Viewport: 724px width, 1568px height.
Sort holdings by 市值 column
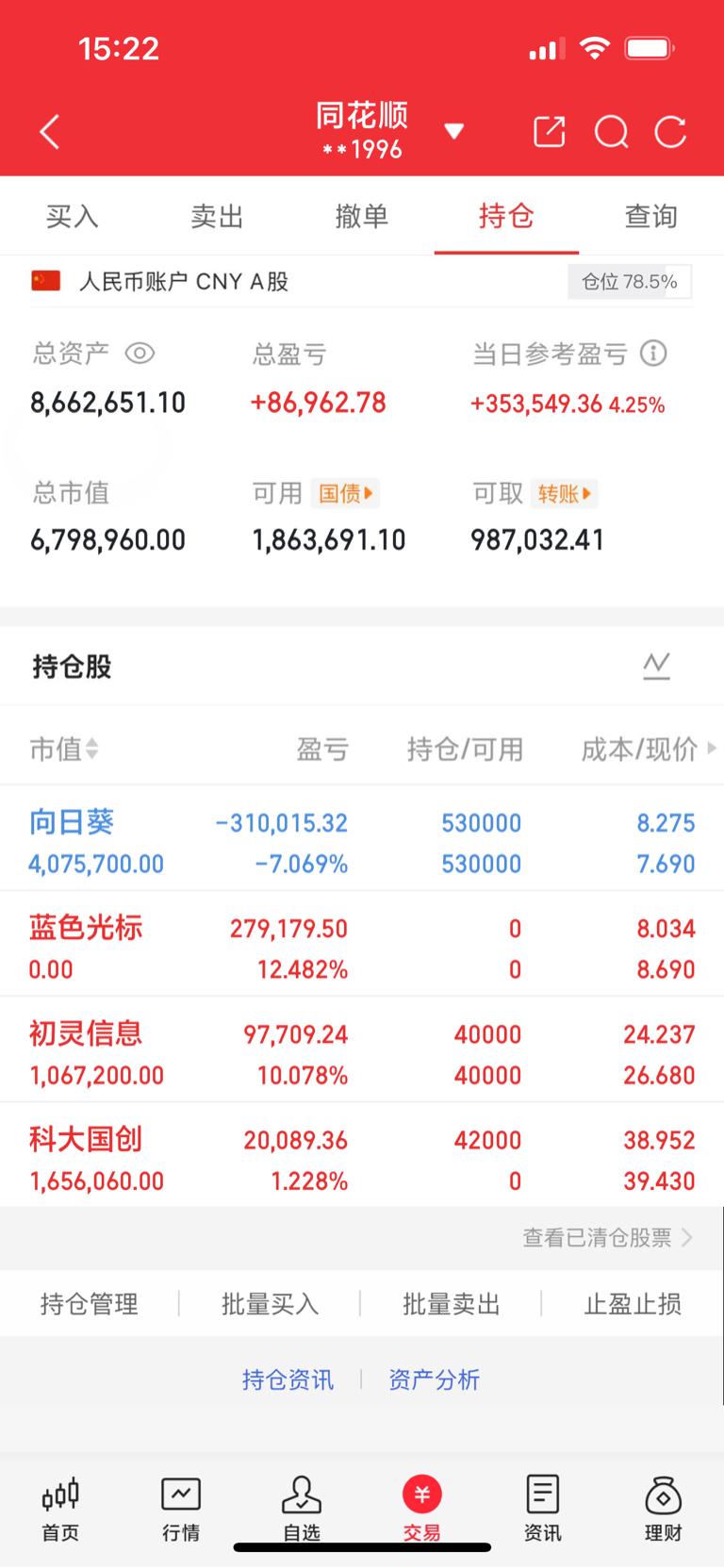click(x=64, y=750)
